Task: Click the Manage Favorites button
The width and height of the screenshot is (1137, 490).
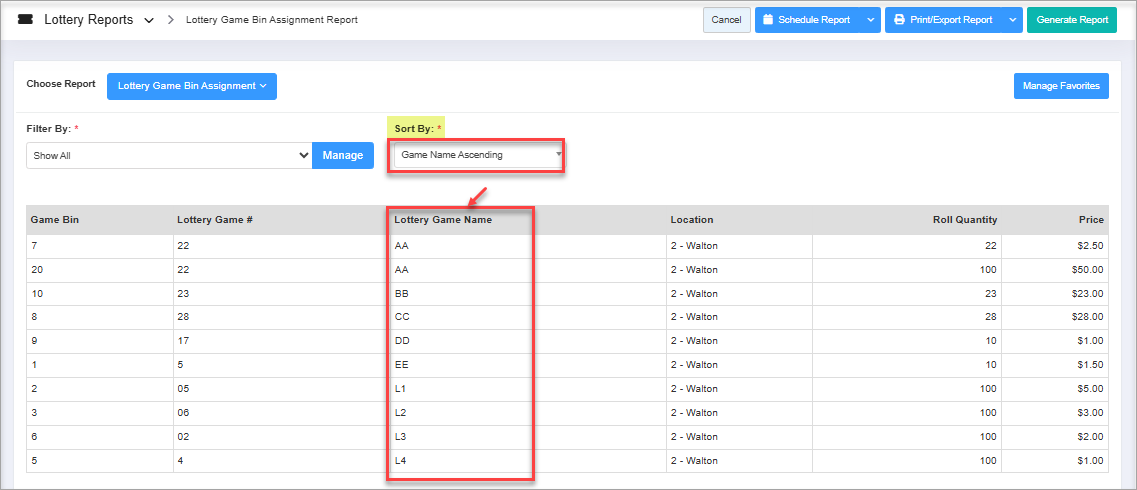Action: (1061, 86)
